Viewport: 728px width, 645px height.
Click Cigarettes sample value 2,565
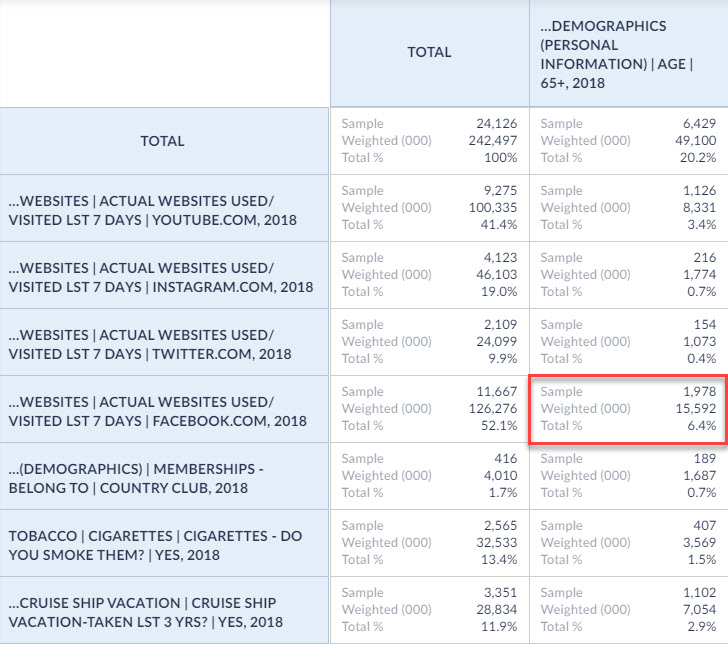point(500,525)
